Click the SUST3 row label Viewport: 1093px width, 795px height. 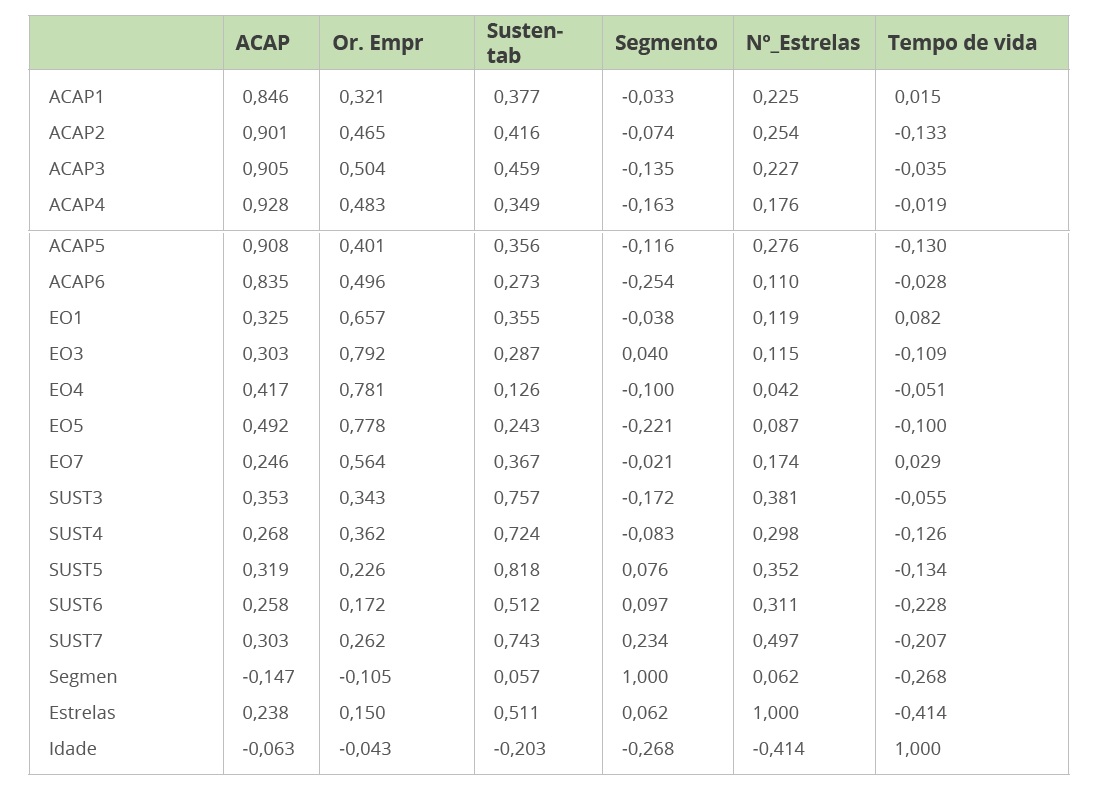pos(75,498)
